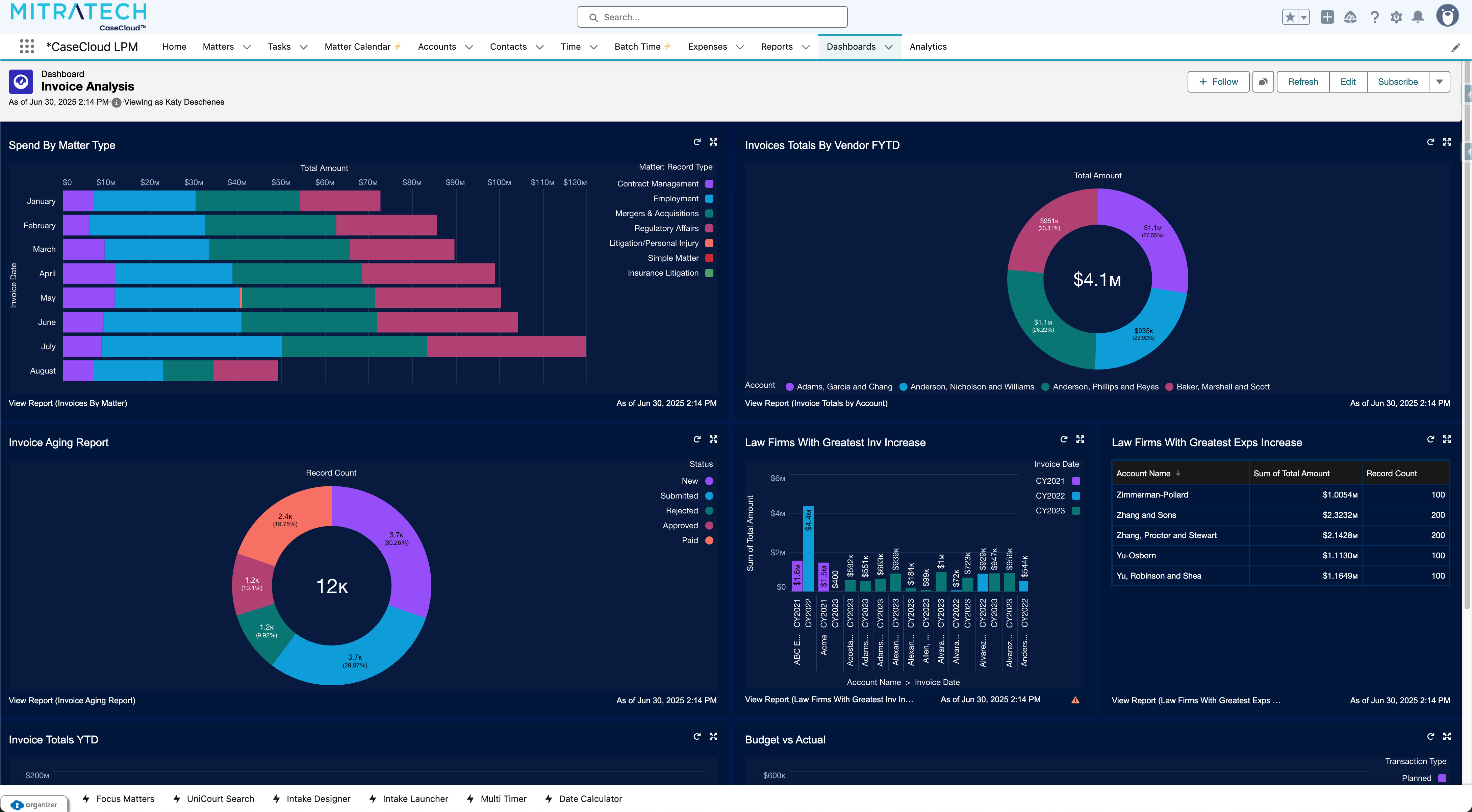This screenshot has height=812, width=1472.
Task: Open View Report (Invoices By Matter) link
Action: click(x=68, y=403)
